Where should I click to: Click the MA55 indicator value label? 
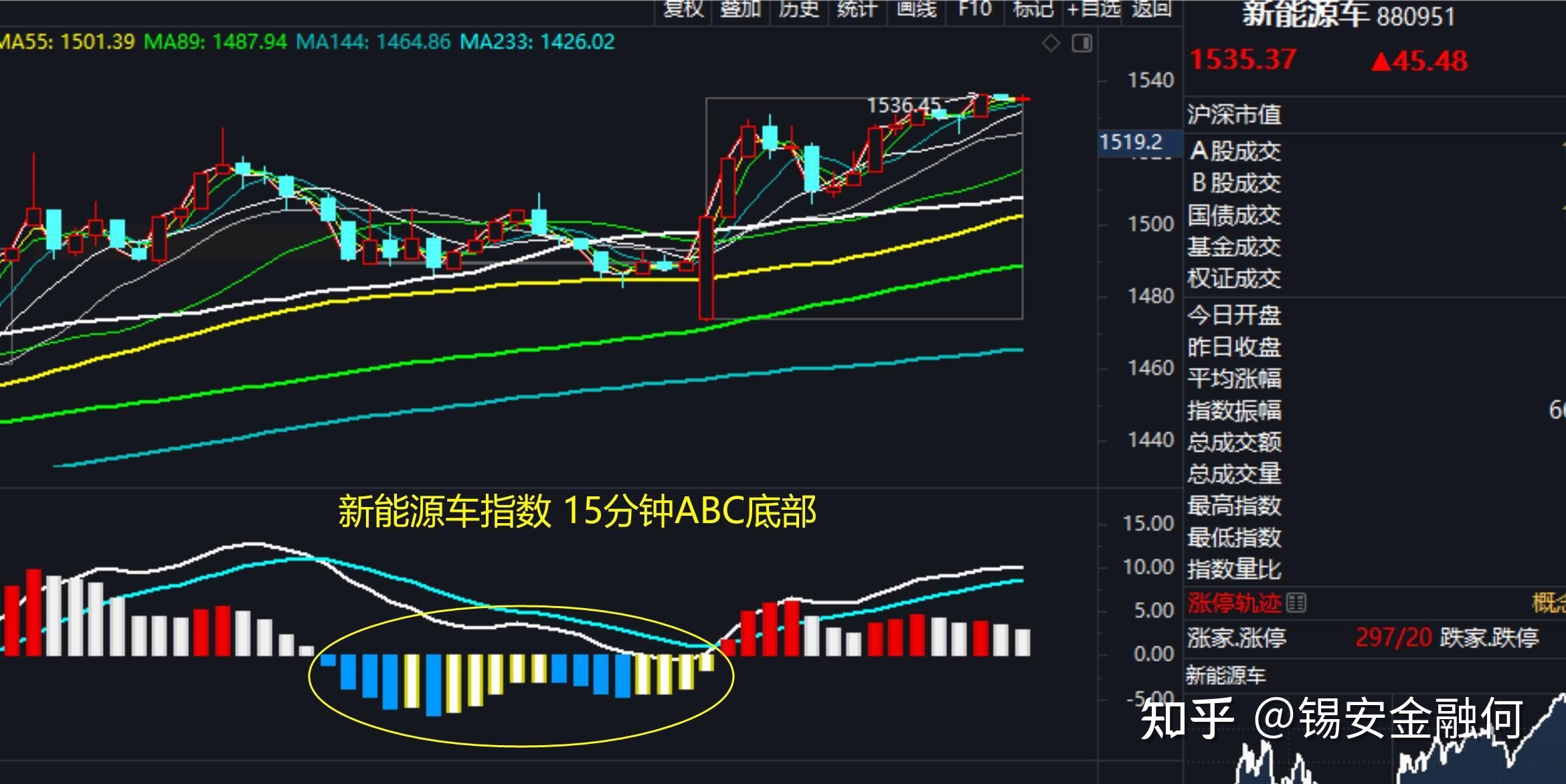(67, 41)
